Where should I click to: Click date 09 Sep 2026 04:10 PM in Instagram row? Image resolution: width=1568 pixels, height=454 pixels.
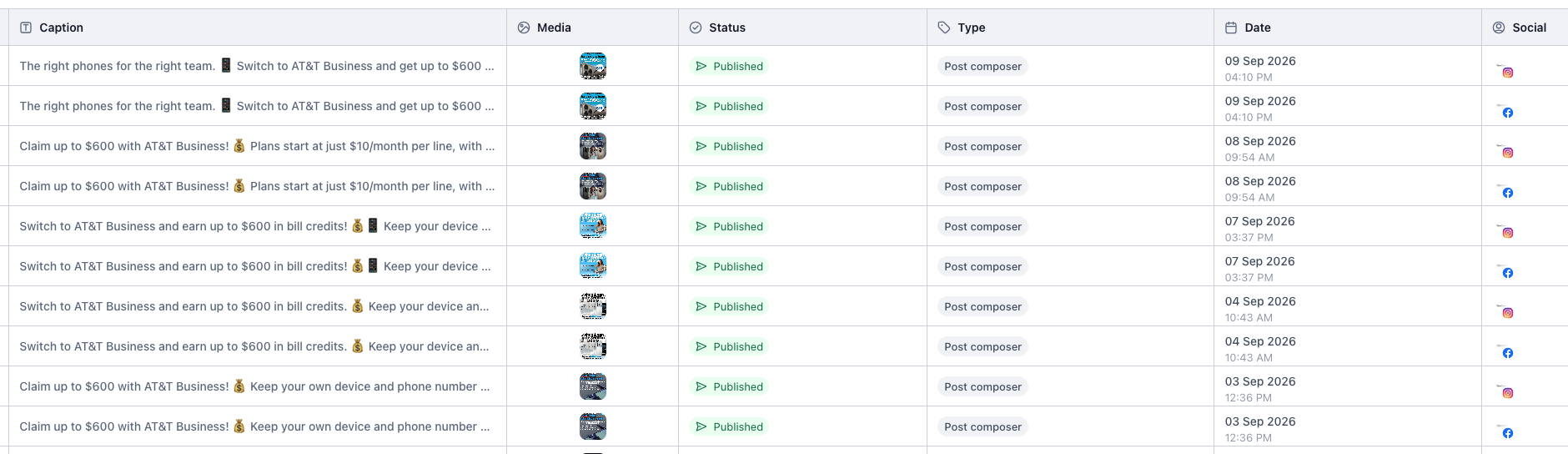[1260, 68]
